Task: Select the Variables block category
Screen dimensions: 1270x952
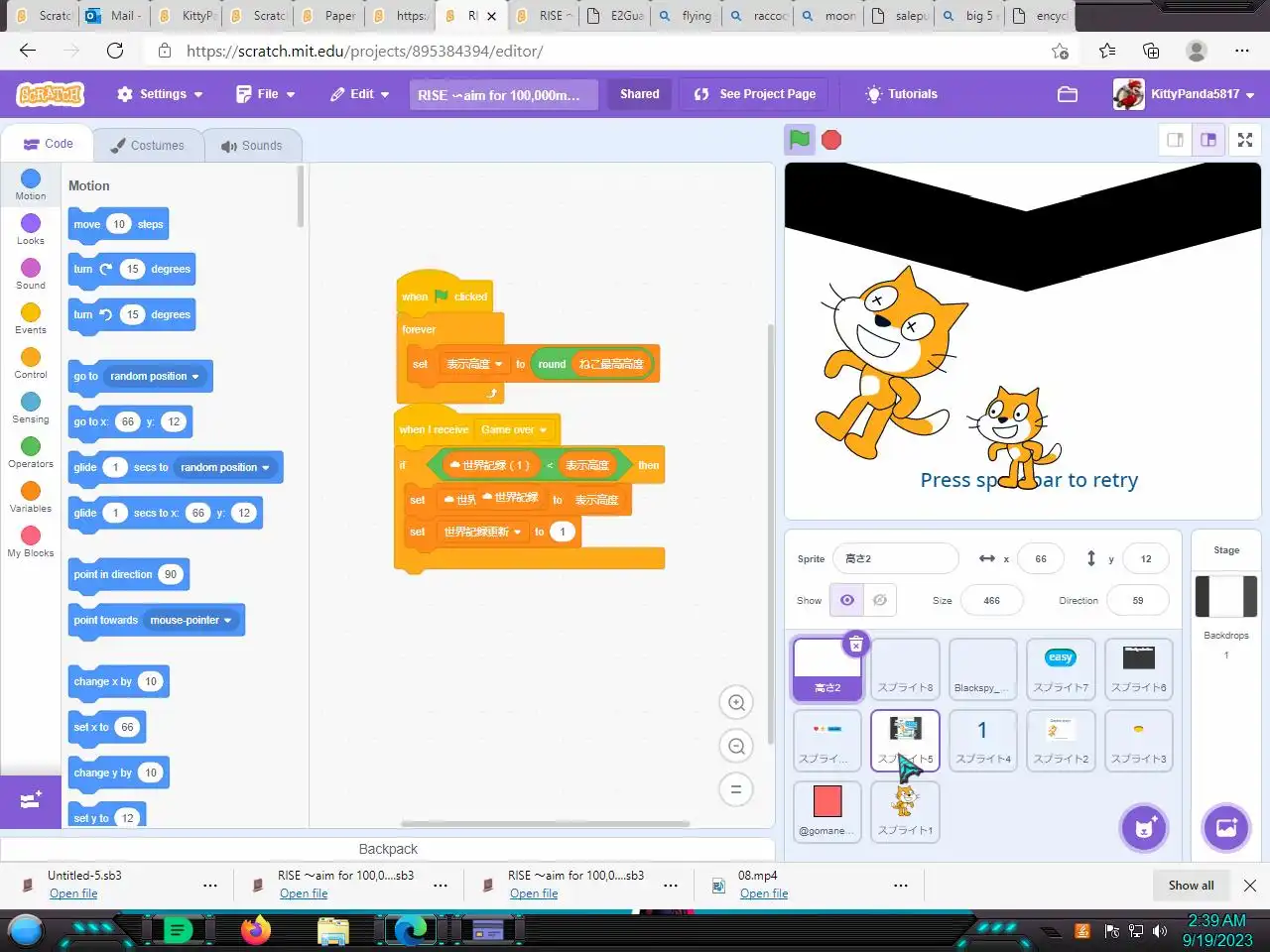Action: (31, 497)
